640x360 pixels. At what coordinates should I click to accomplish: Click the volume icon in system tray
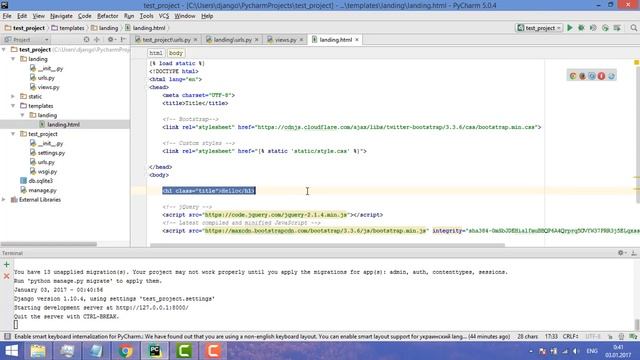pyautogui.click(x=576, y=351)
